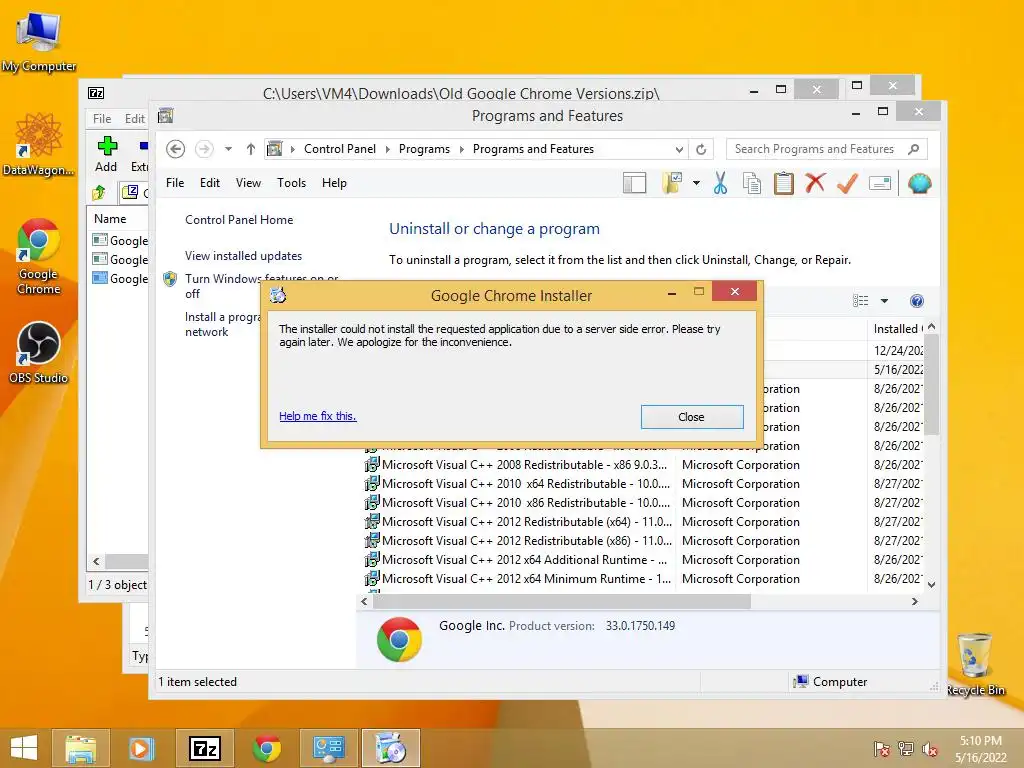The image size is (1024, 768).
Task: Select Visual C++ 2010 x86 Redistributable row
Action: 643,503
